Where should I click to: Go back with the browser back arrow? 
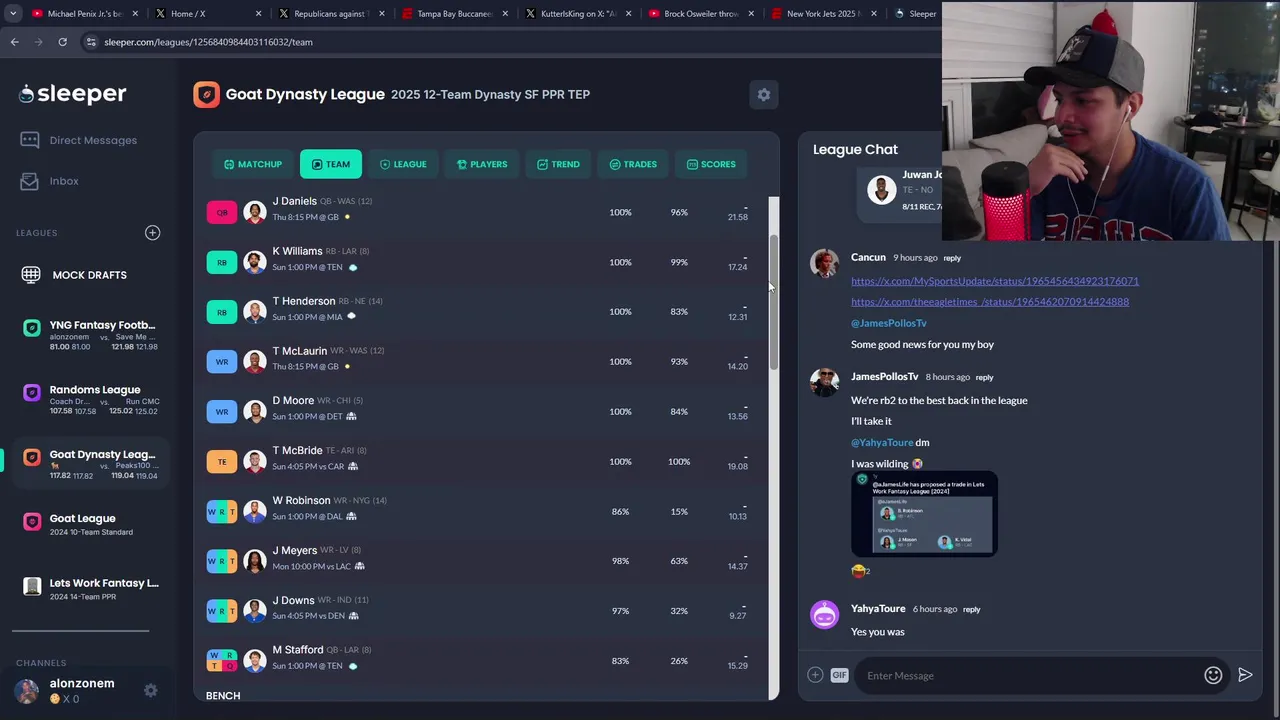tap(14, 42)
